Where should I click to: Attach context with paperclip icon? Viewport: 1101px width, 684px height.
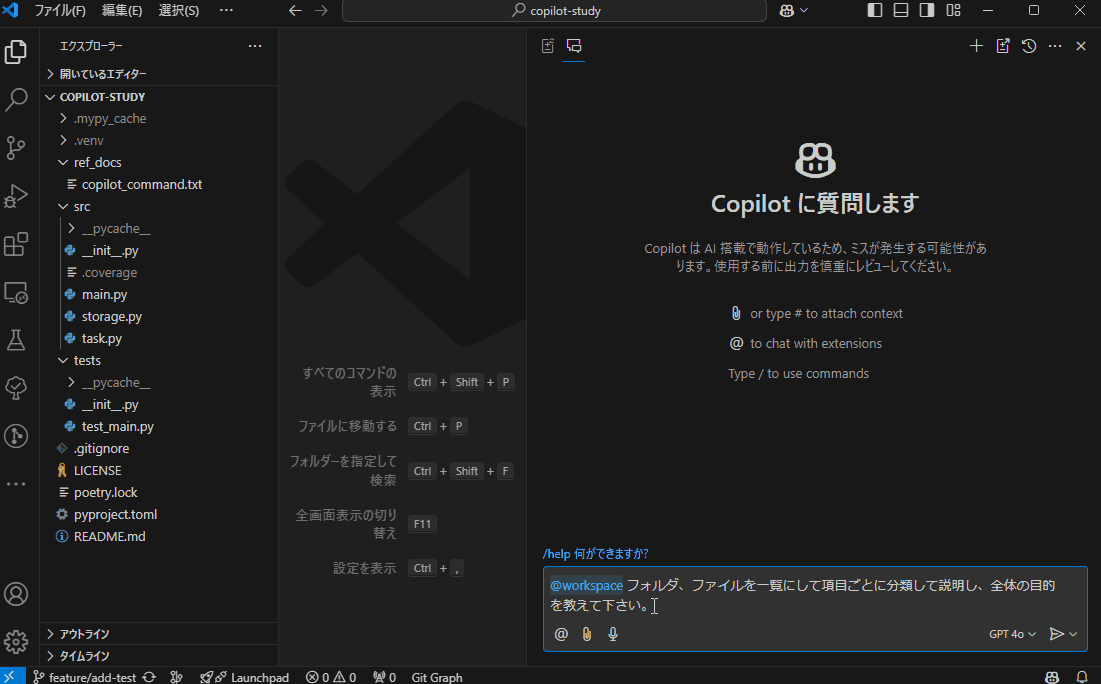pos(587,634)
